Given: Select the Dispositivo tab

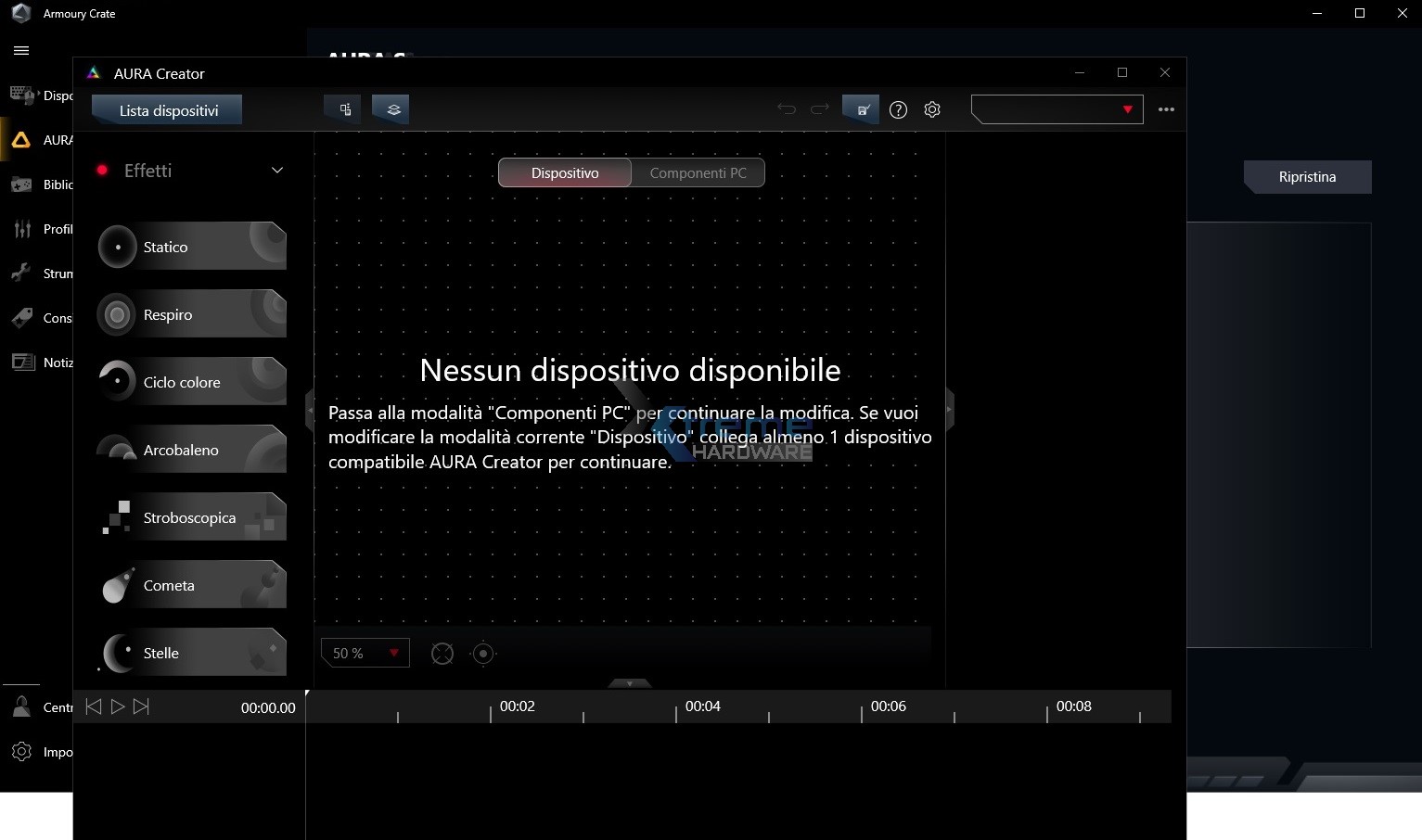Looking at the screenshot, I should pyautogui.click(x=564, y=172).
